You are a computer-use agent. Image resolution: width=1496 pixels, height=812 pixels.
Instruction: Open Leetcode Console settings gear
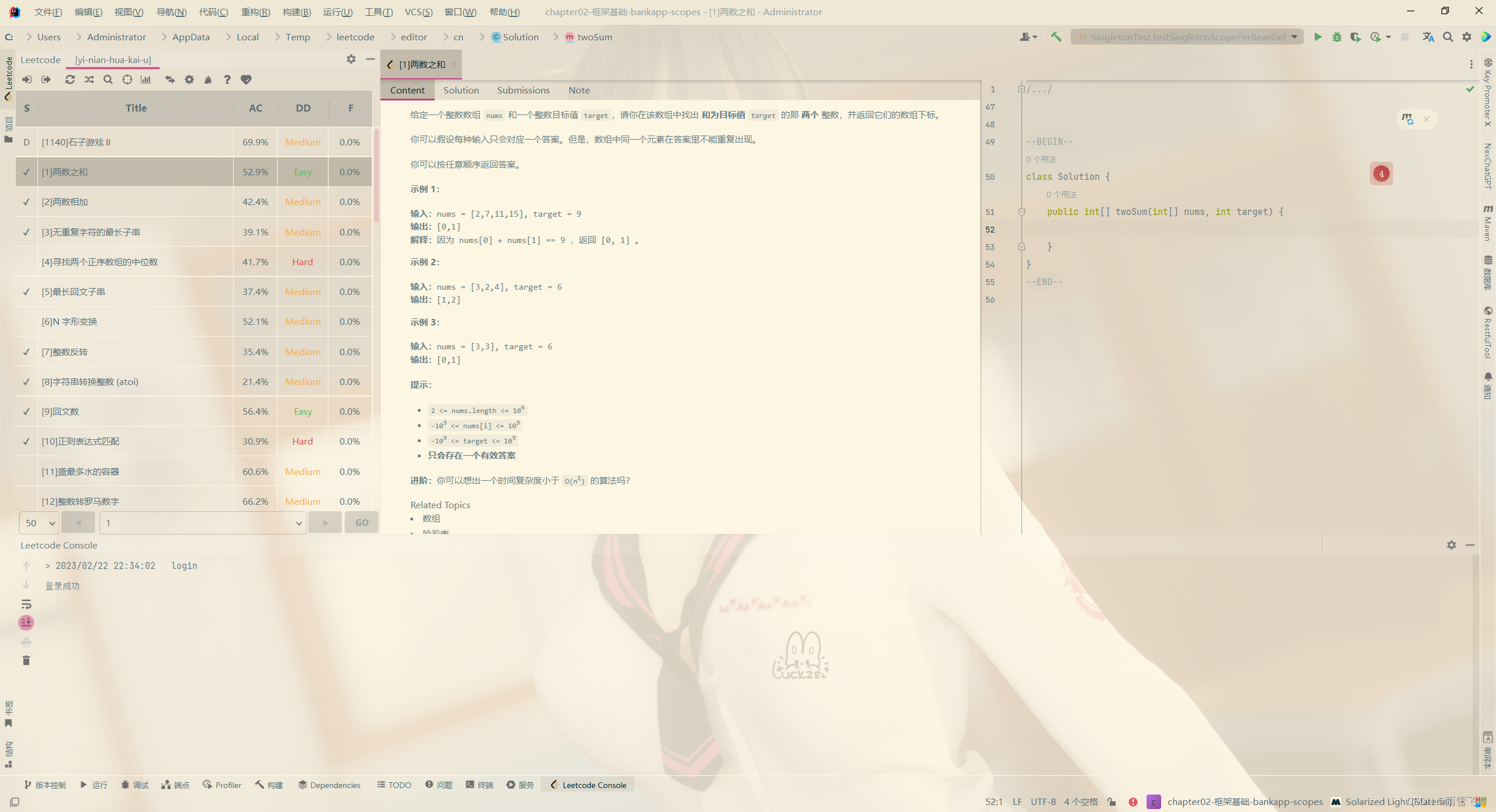pyautogui.click(x=1452, y=545)
